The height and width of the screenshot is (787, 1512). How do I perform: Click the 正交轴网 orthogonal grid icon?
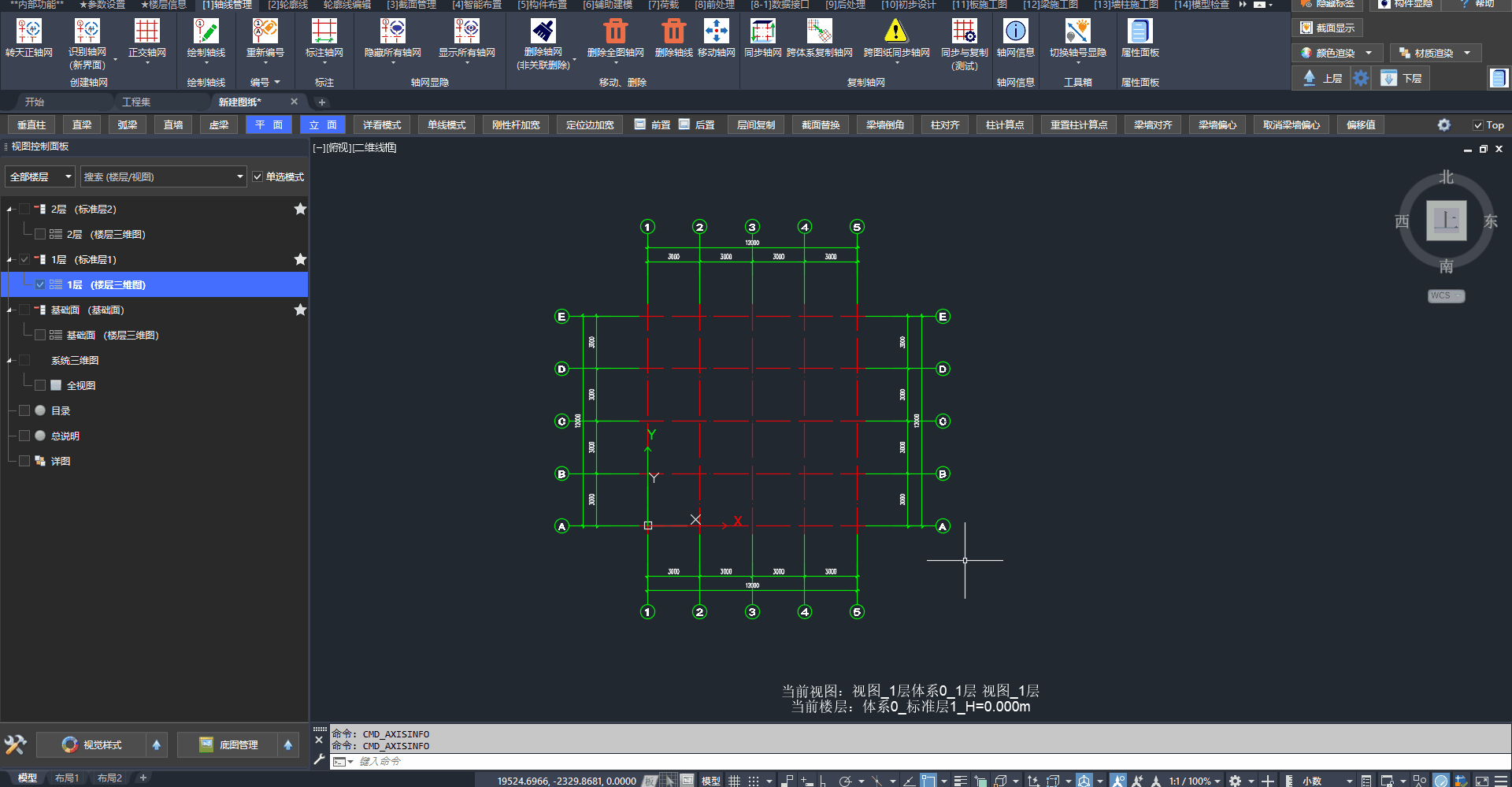(146, 32)
